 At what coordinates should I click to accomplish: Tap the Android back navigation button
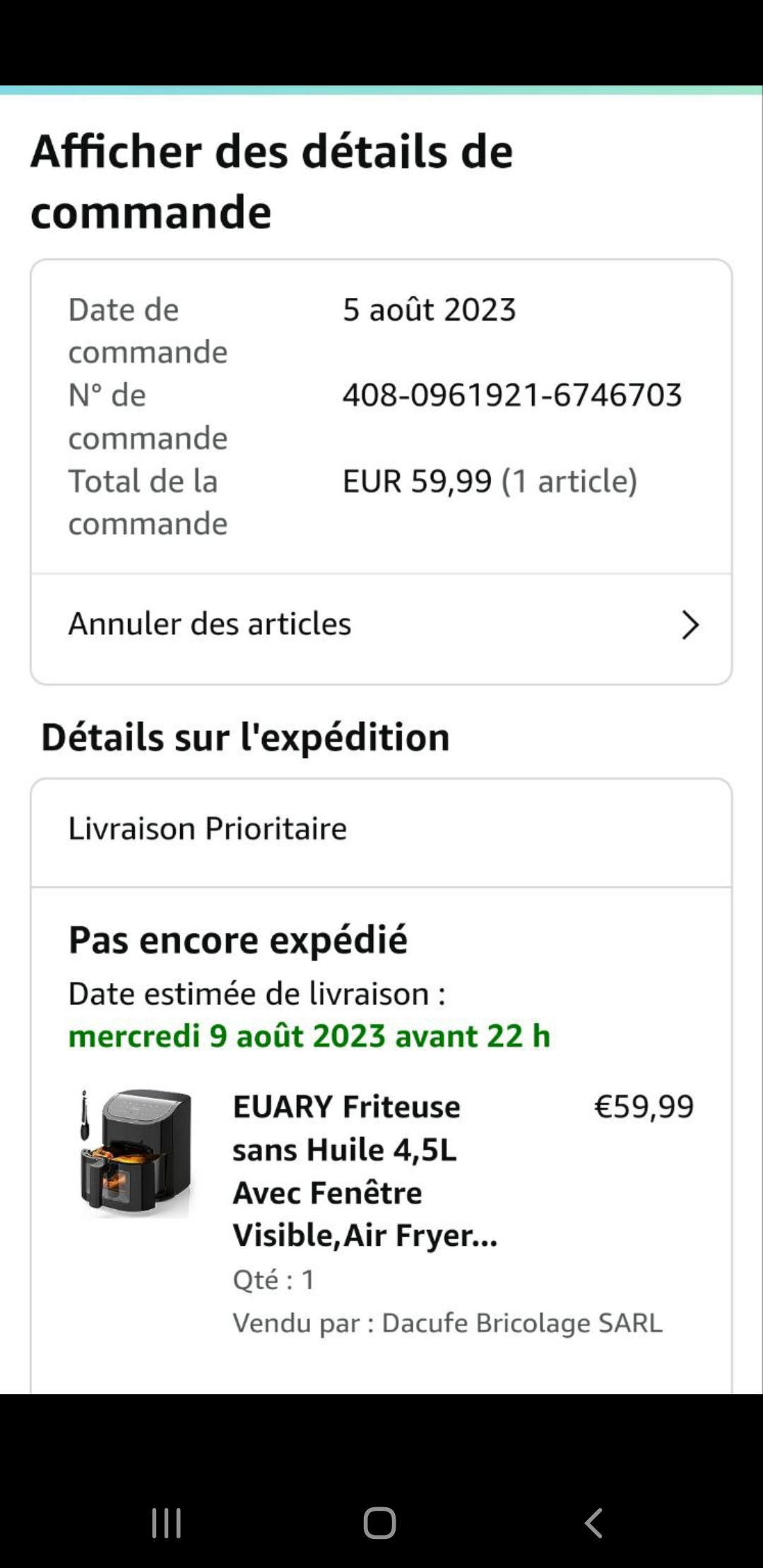click(x=593, y=1523)
